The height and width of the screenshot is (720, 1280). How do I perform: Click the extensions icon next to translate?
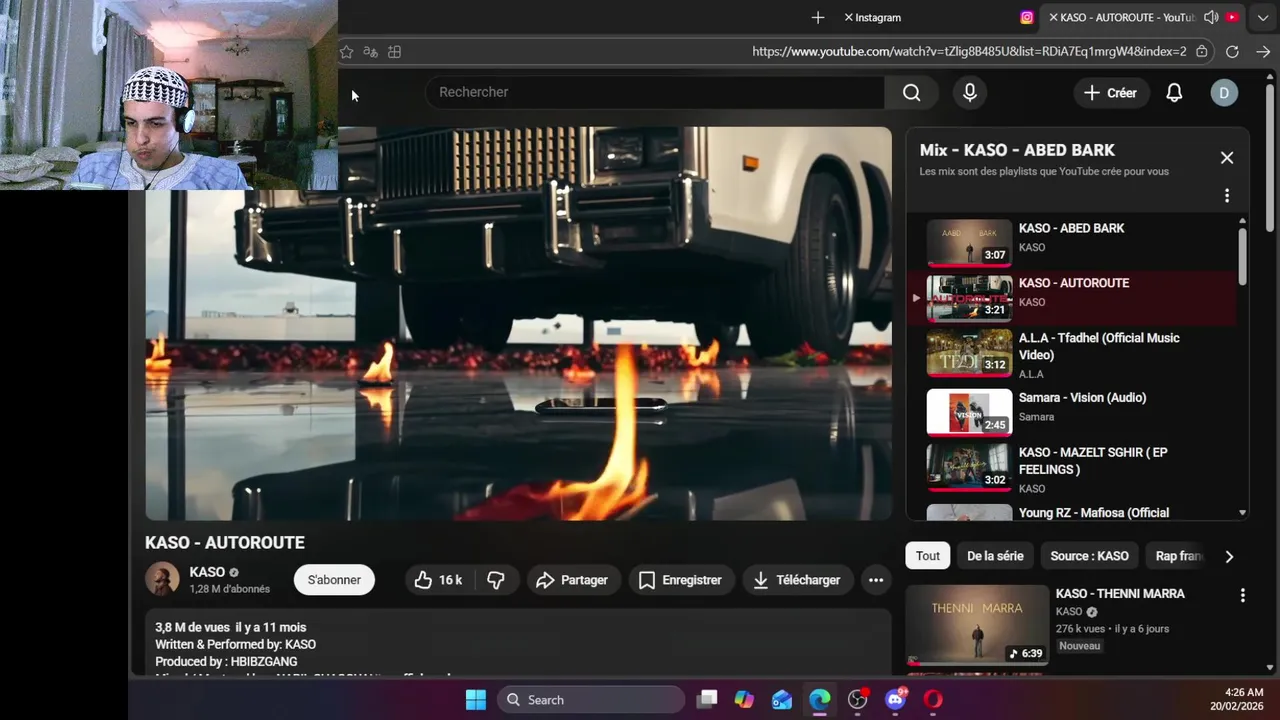point(395,52)
